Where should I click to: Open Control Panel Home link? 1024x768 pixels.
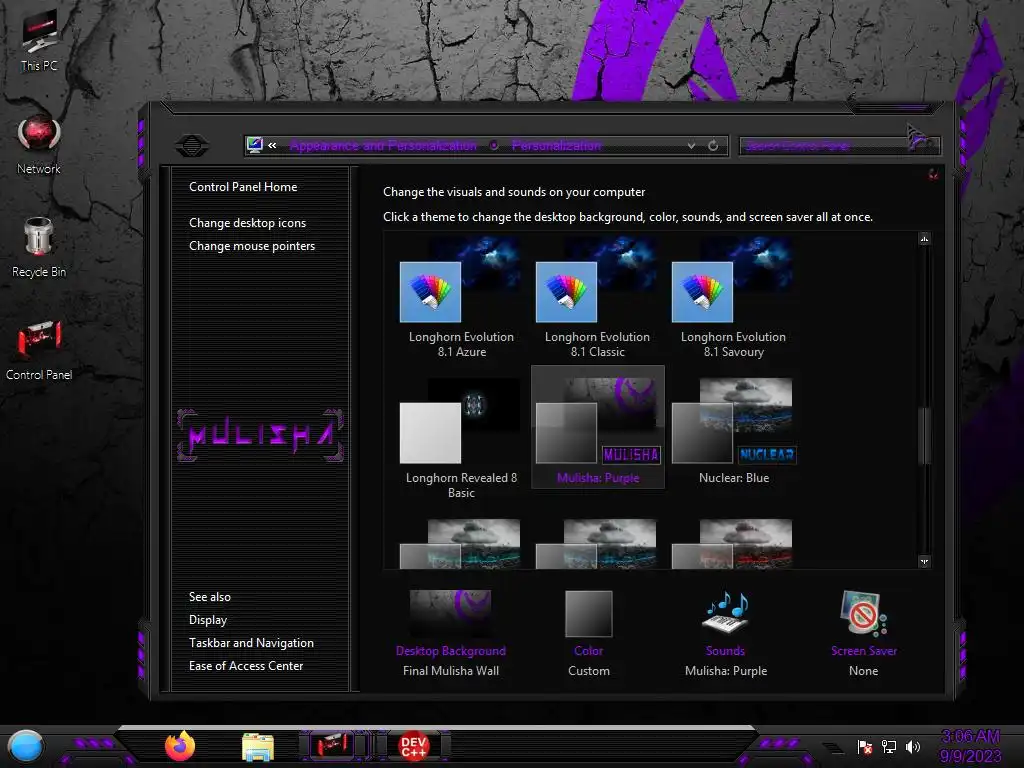[x=243, y=187]
